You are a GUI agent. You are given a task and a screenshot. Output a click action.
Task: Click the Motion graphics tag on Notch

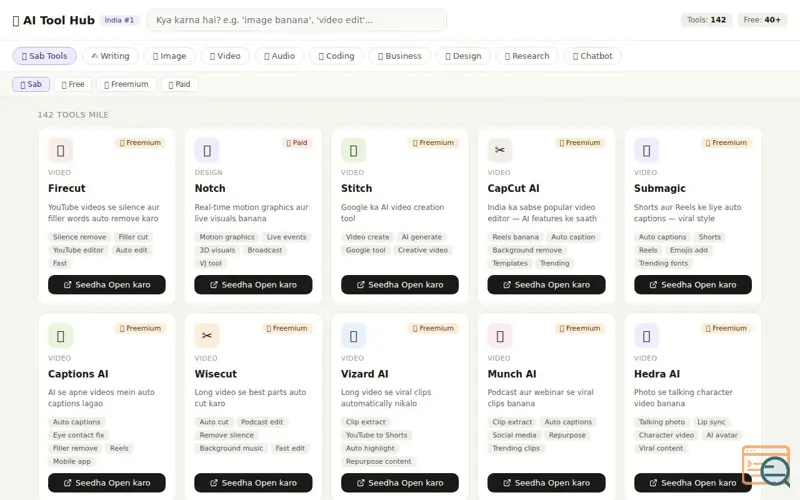coord(227,237)
